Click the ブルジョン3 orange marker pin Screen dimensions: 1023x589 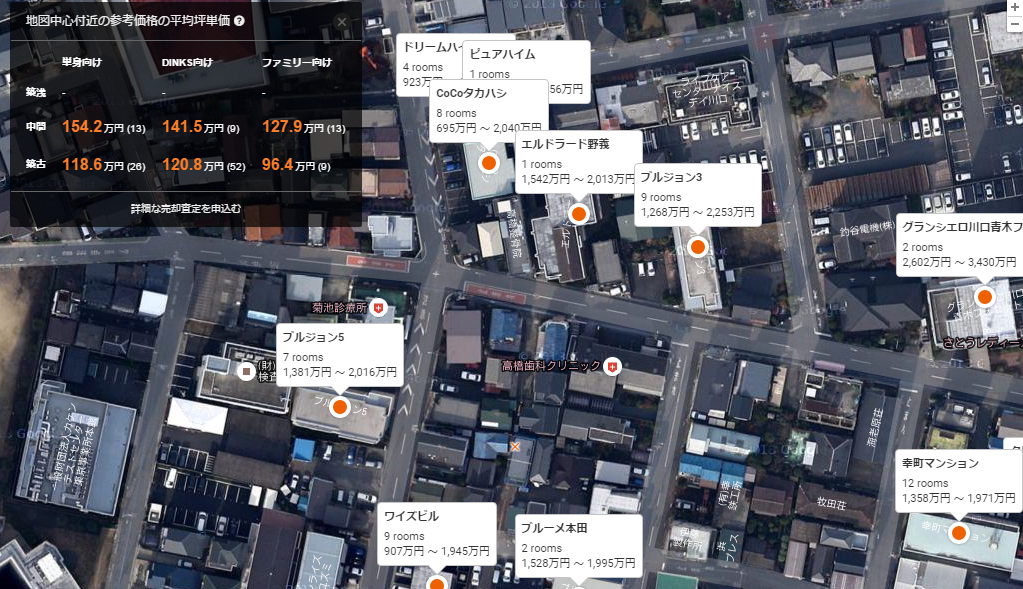tap(697, 246)
